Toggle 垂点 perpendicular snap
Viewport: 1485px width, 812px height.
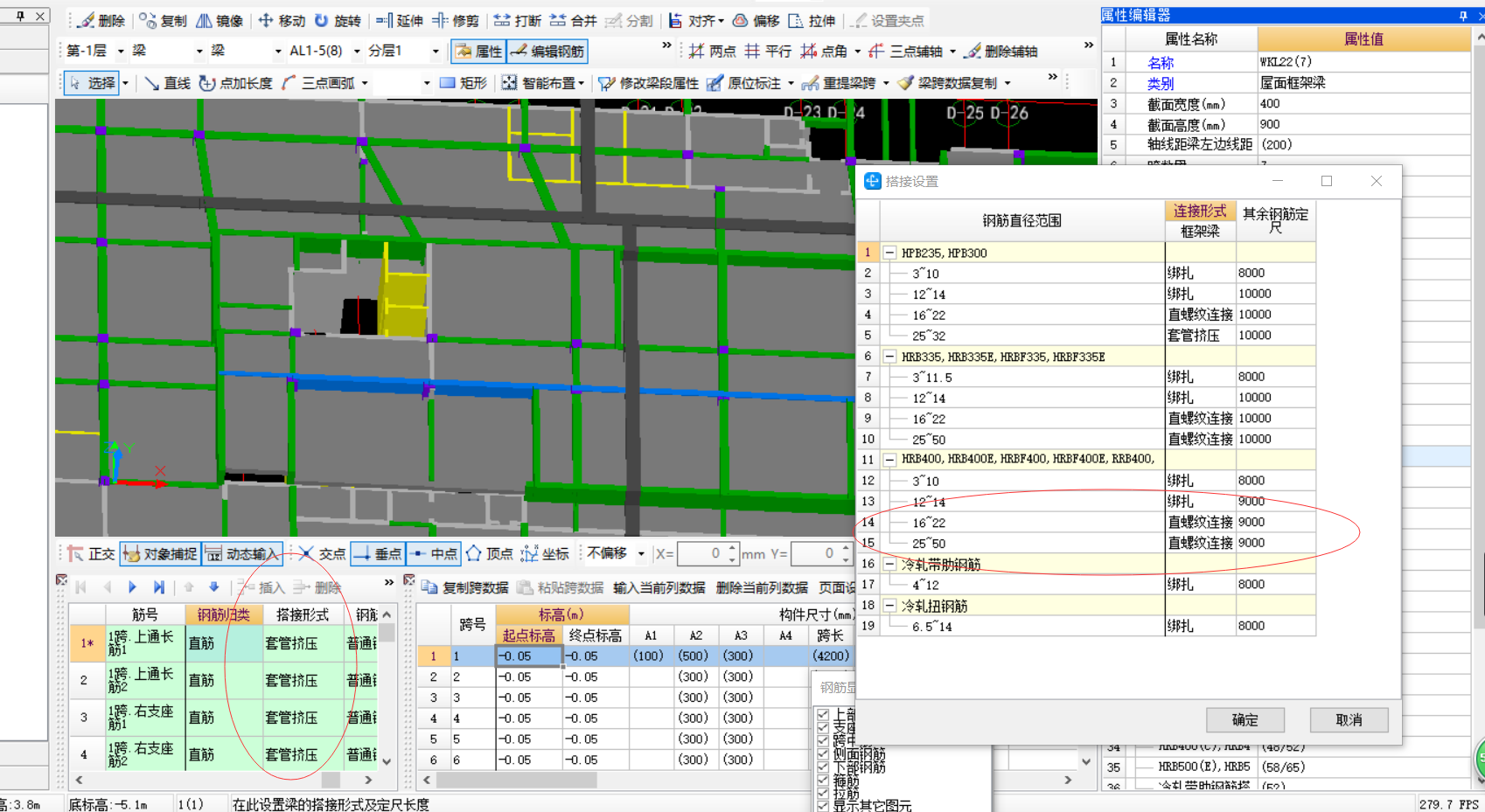(378, 553)
